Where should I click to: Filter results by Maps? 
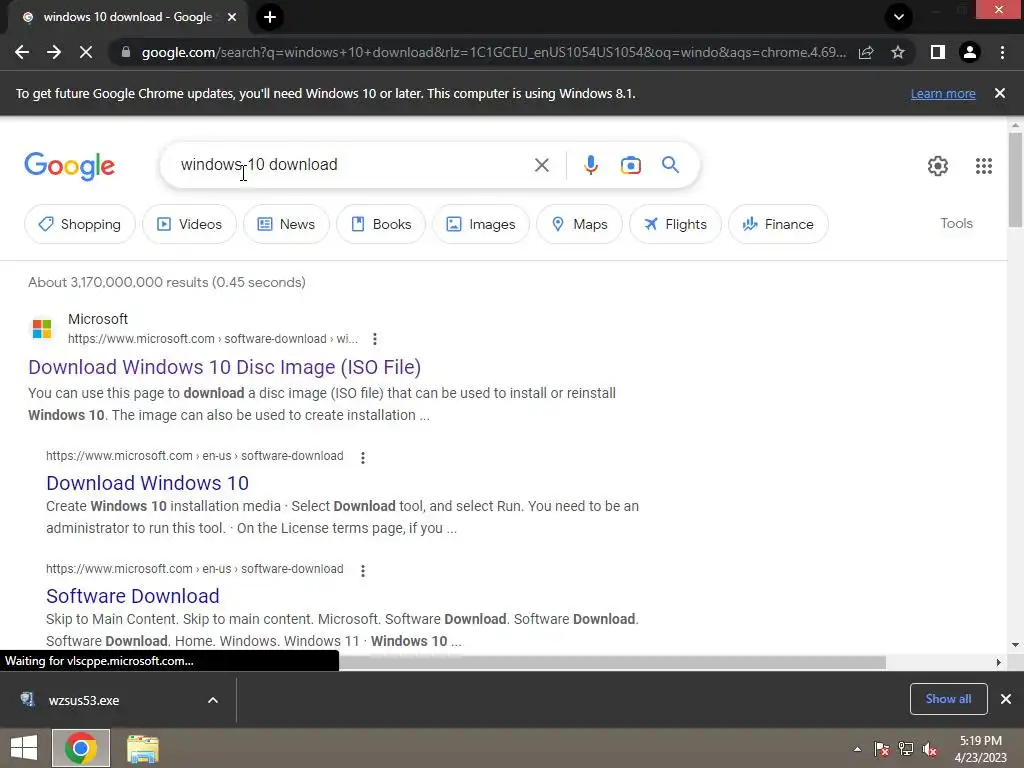coord(579,224)
